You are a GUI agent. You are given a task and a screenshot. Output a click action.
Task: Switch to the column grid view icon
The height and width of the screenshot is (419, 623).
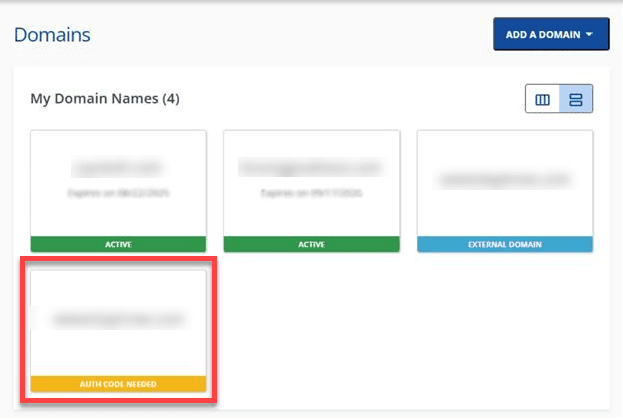(x=543, y=100)
